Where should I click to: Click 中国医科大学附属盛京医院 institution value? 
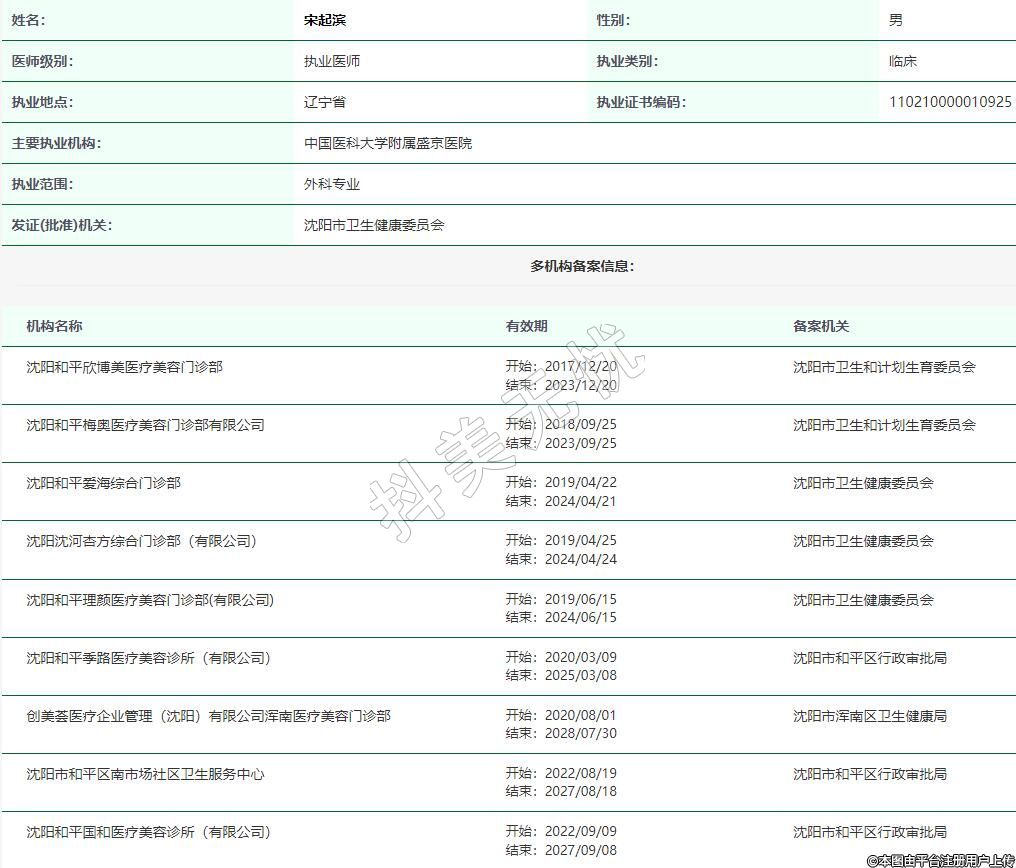pos(388,143)
